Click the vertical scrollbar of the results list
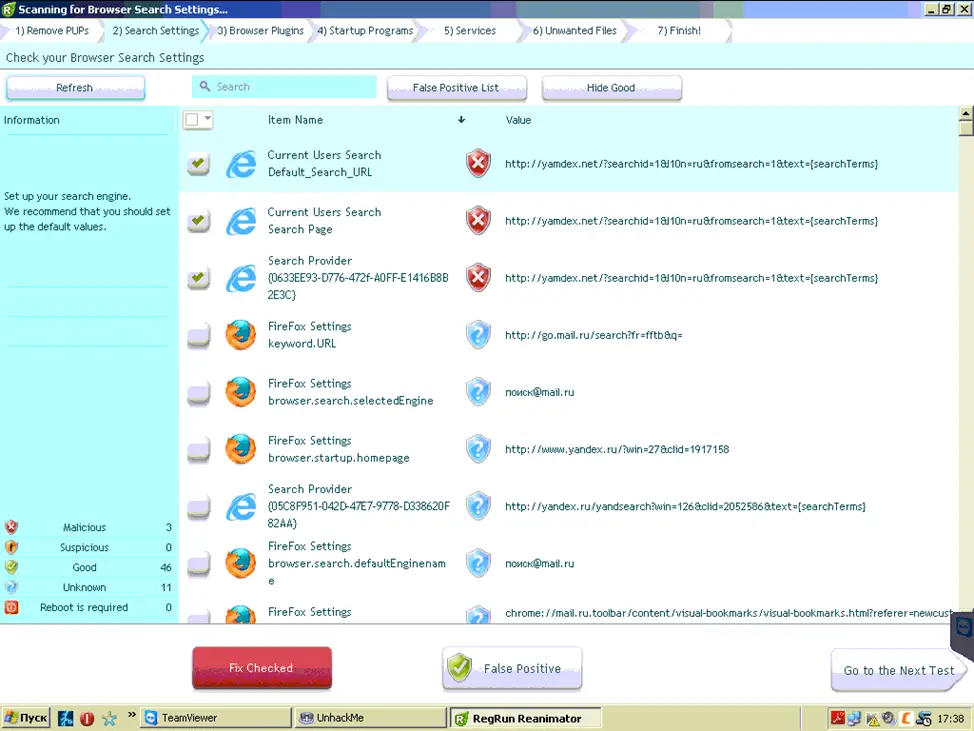974x731 pixels. pyautogui.click(x=965, y=370)
